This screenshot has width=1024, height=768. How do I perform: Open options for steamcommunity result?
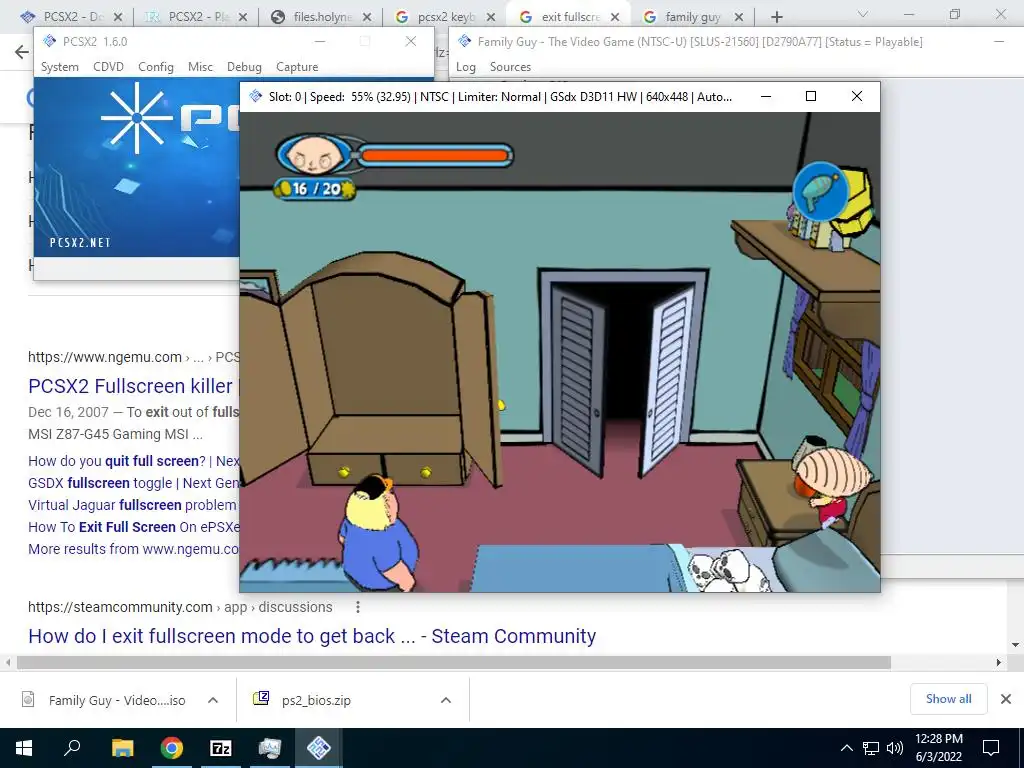(x=358, y=607)
